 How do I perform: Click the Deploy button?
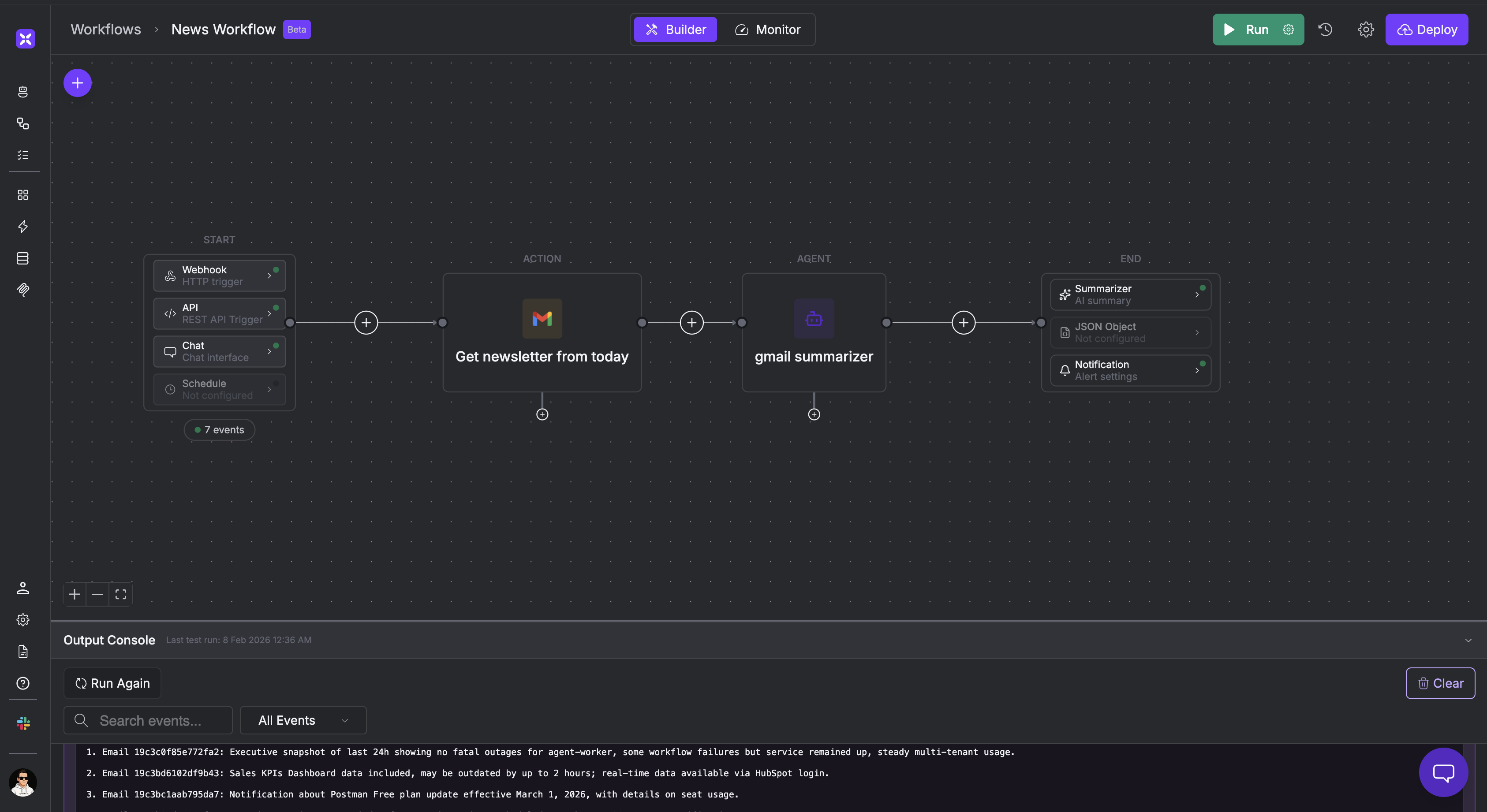(x=1427, y=30)
